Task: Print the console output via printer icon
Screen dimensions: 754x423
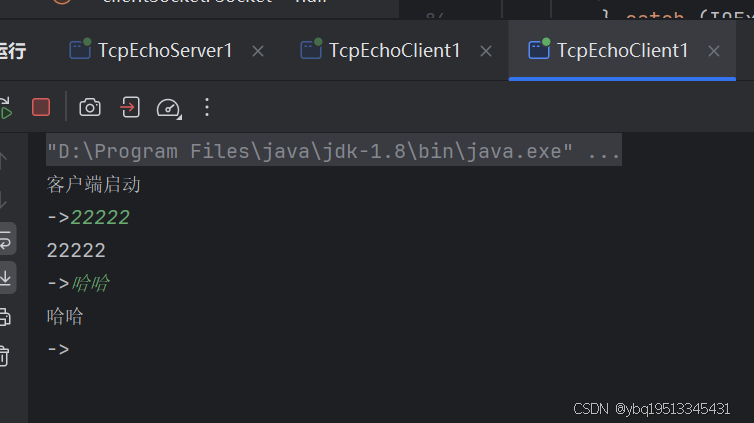Action: pos(5,316)
